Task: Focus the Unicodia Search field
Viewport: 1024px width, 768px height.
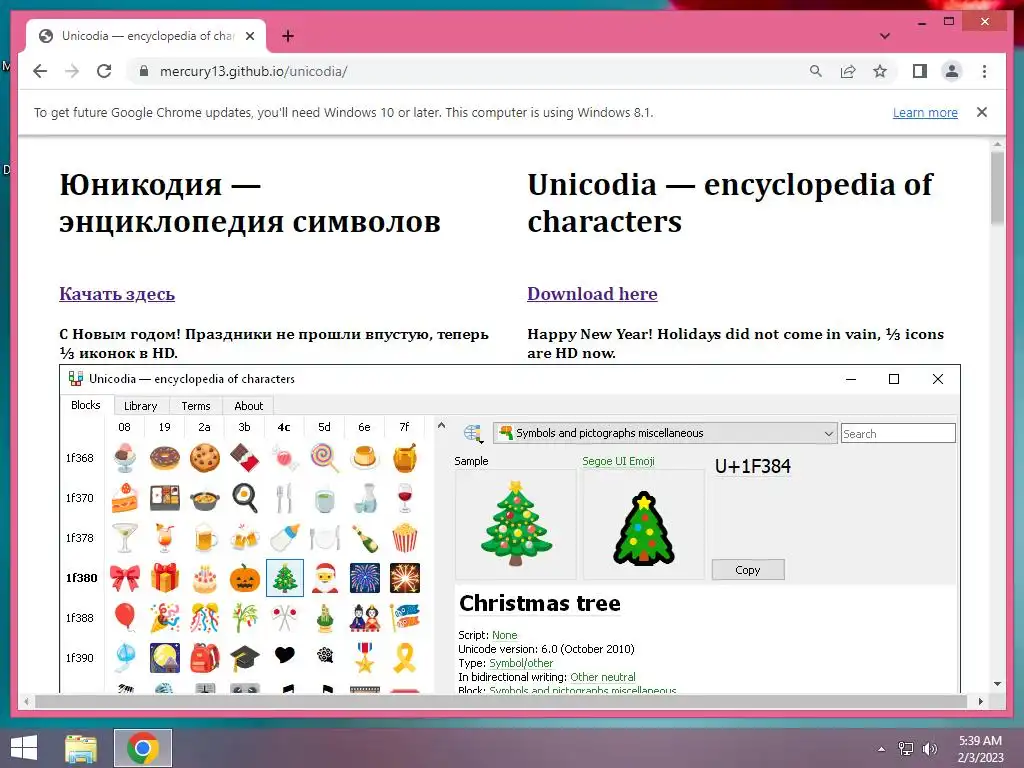Action: [898, 434]
